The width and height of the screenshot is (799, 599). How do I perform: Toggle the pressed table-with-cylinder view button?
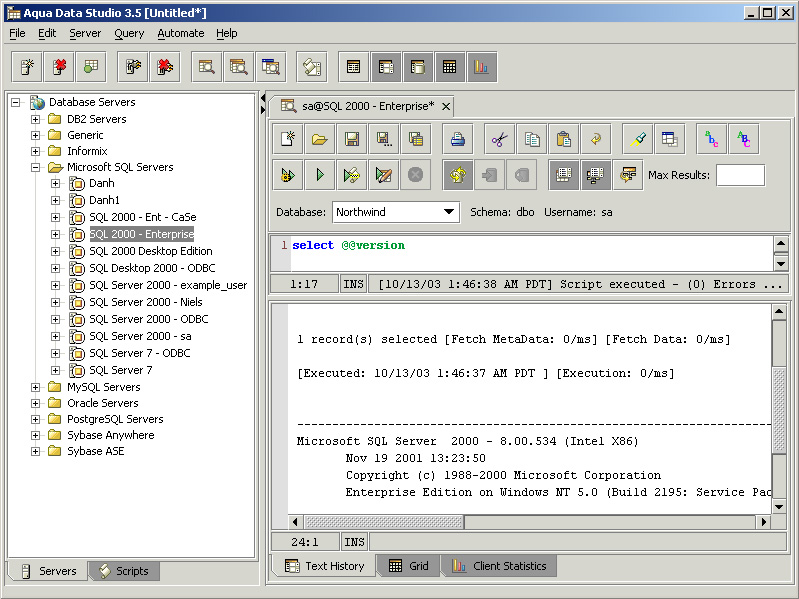418,67
